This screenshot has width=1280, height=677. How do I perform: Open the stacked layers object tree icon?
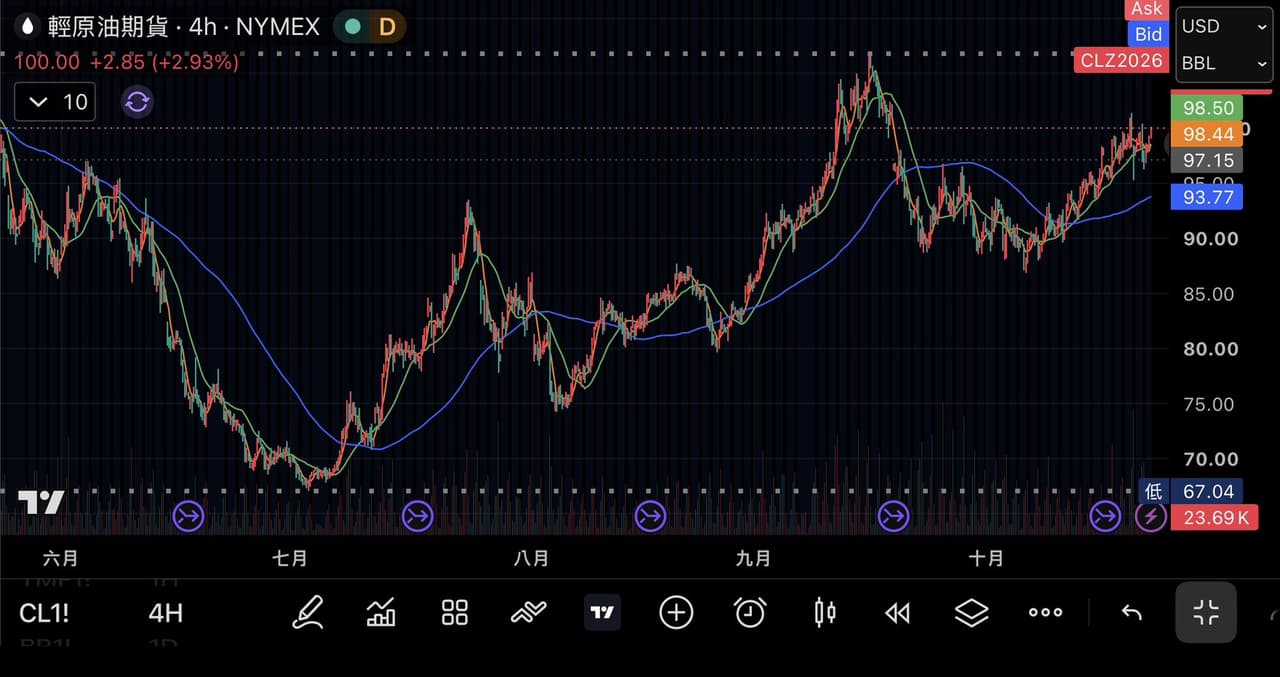pyautogui.click(x=971, y=612)
